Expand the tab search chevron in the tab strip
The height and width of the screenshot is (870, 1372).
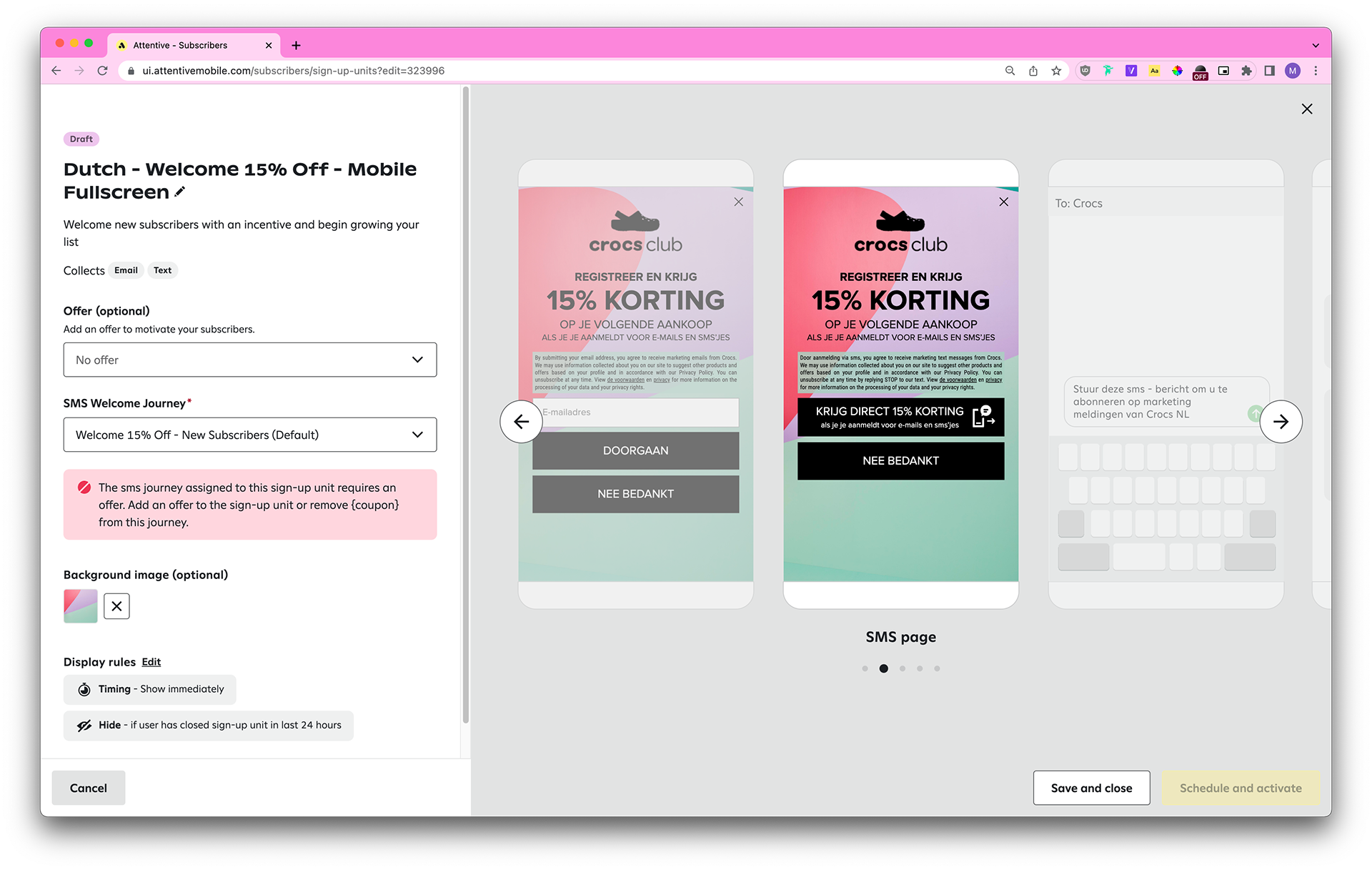point(1316,45)
